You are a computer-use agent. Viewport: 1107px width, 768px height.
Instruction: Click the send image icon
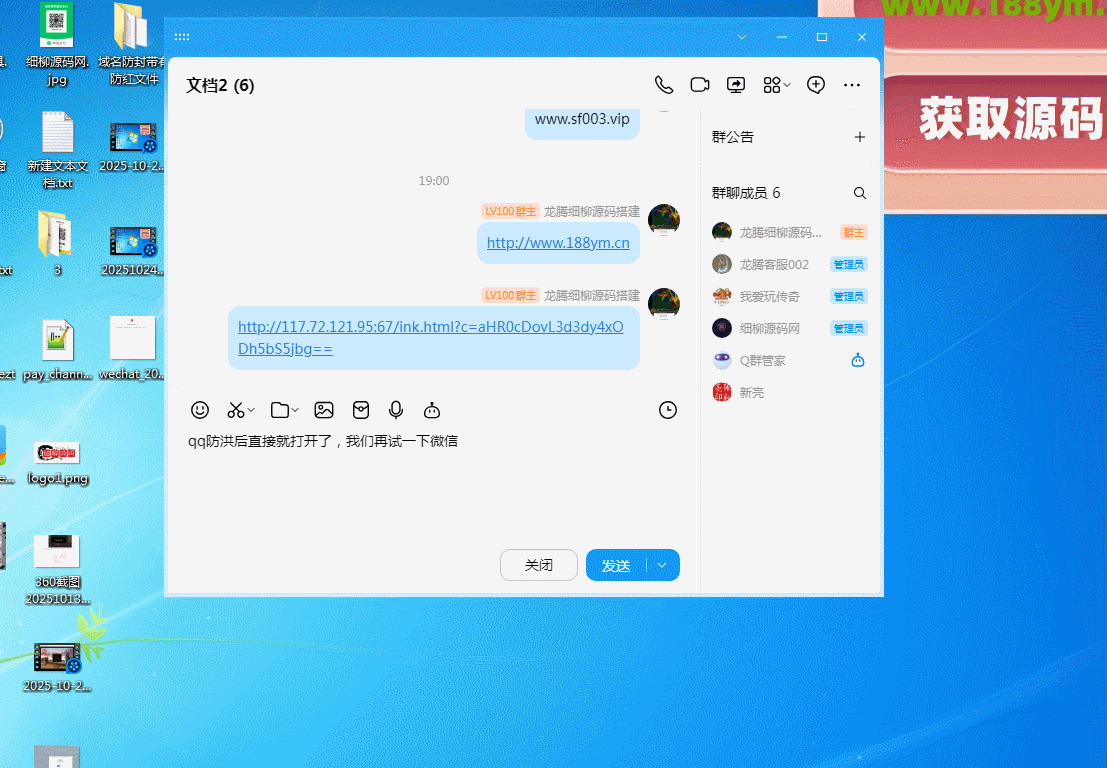click(x=324, y=410)
